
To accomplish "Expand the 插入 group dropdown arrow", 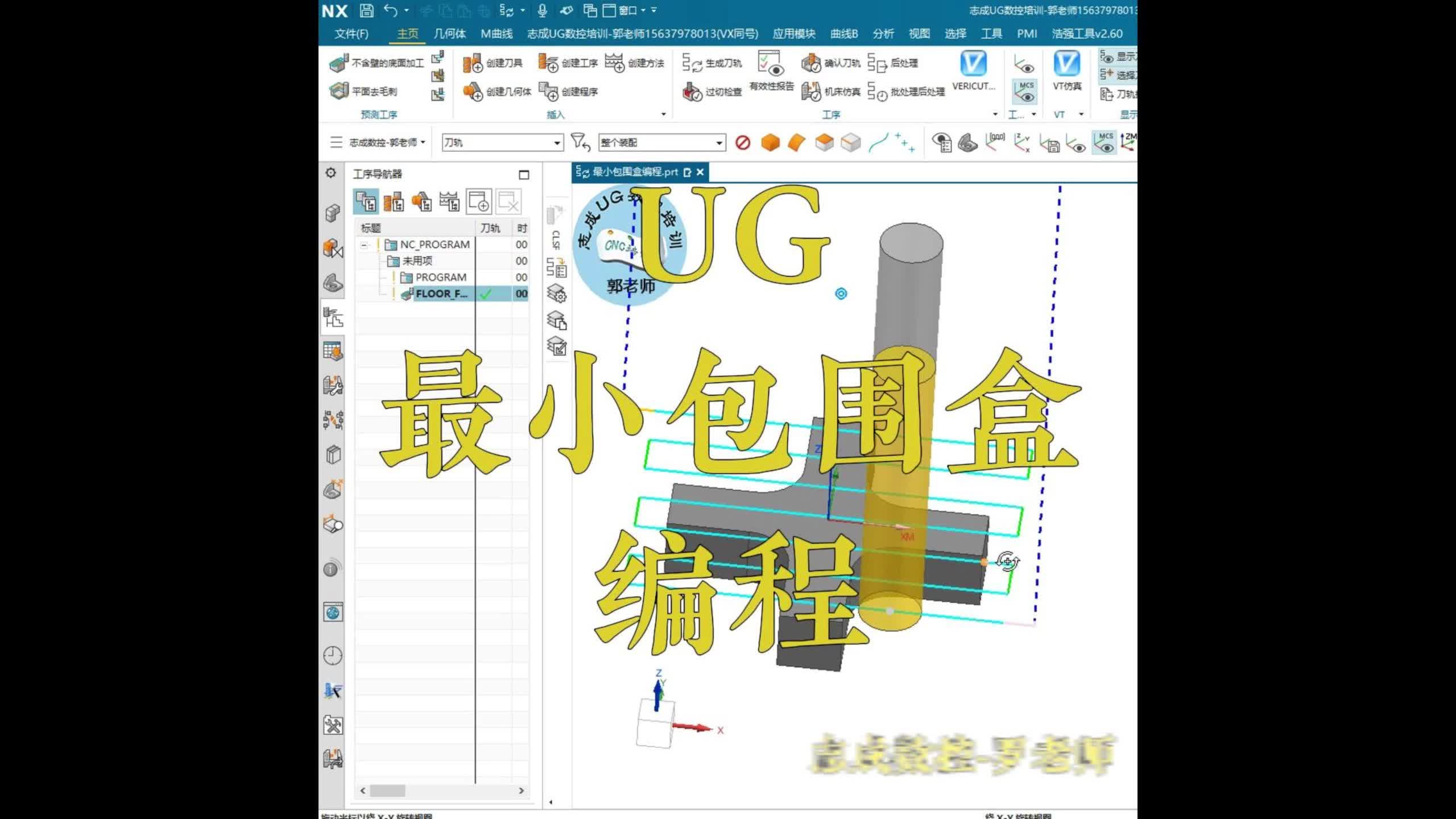I will click(x=663, y=114).
